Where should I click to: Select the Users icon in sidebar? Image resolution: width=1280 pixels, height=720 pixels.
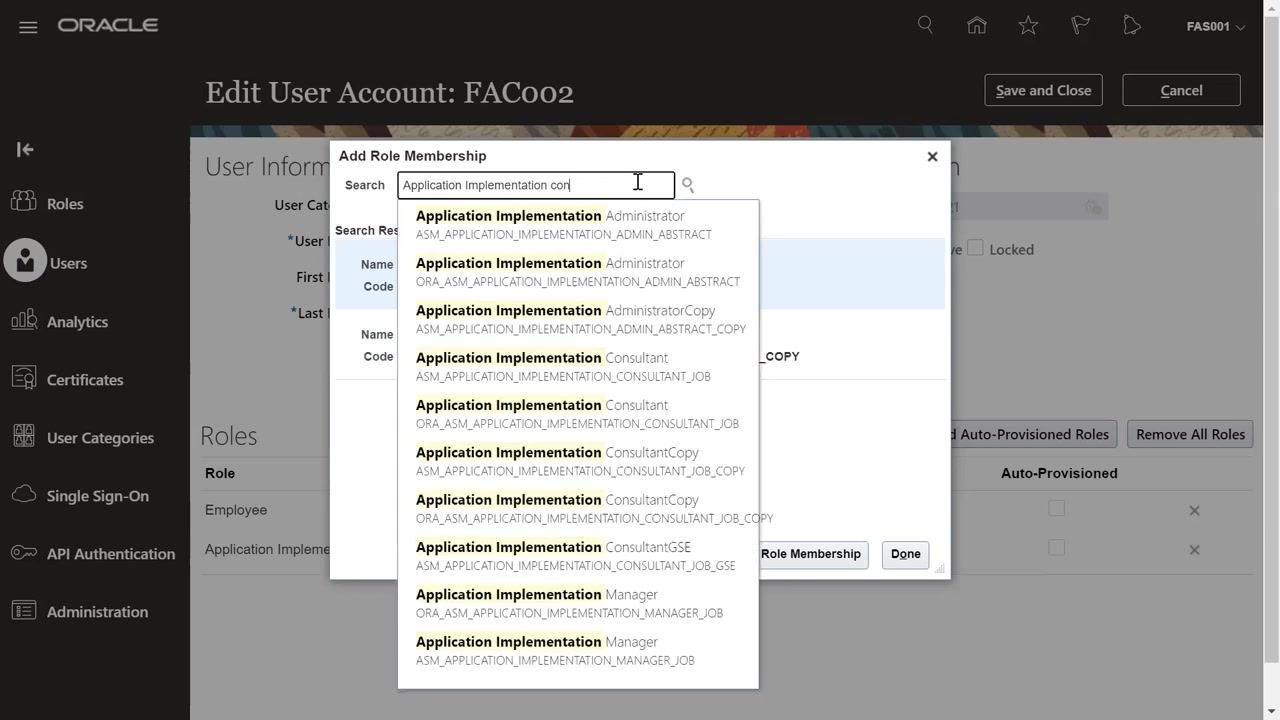[x=25, y=261]
